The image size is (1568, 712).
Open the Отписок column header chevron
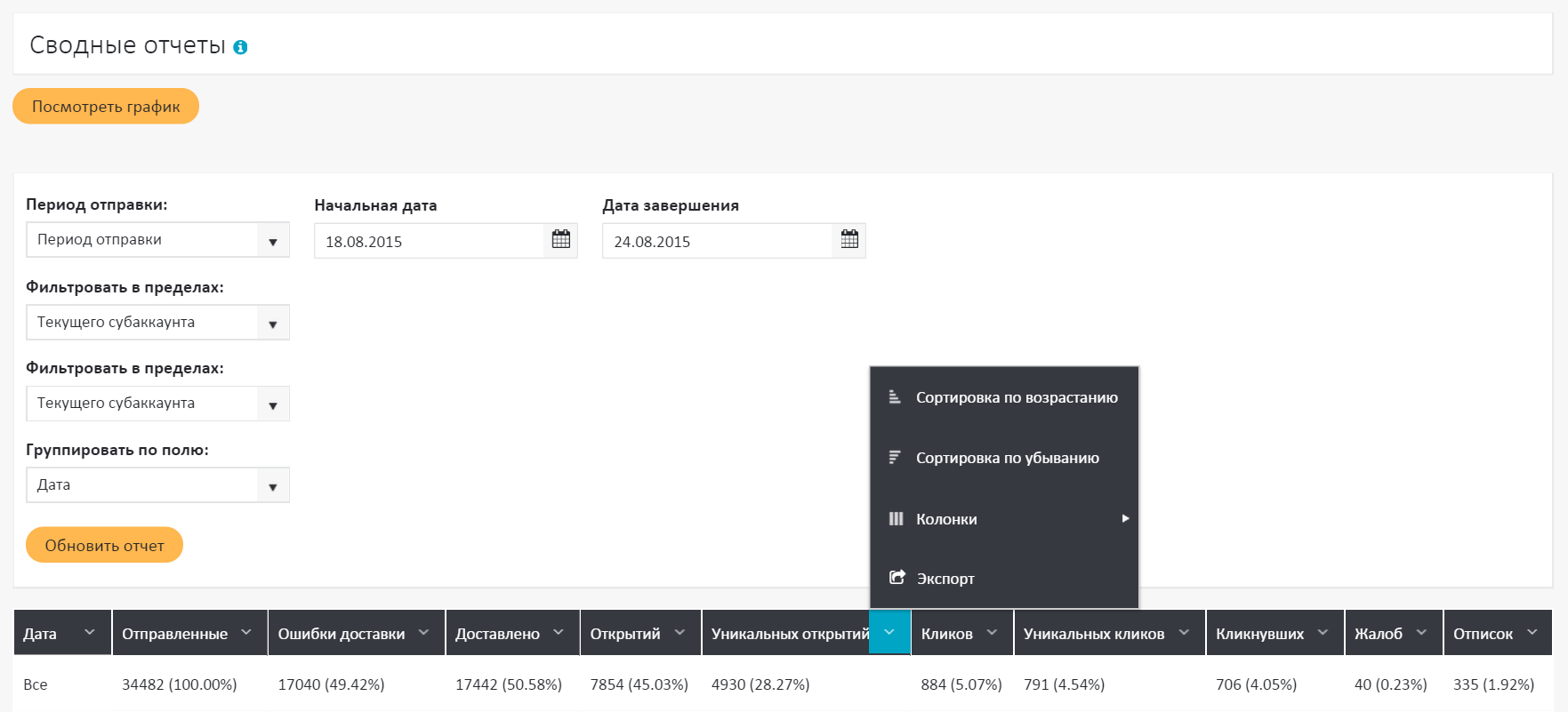click(x=1532, y=632)
